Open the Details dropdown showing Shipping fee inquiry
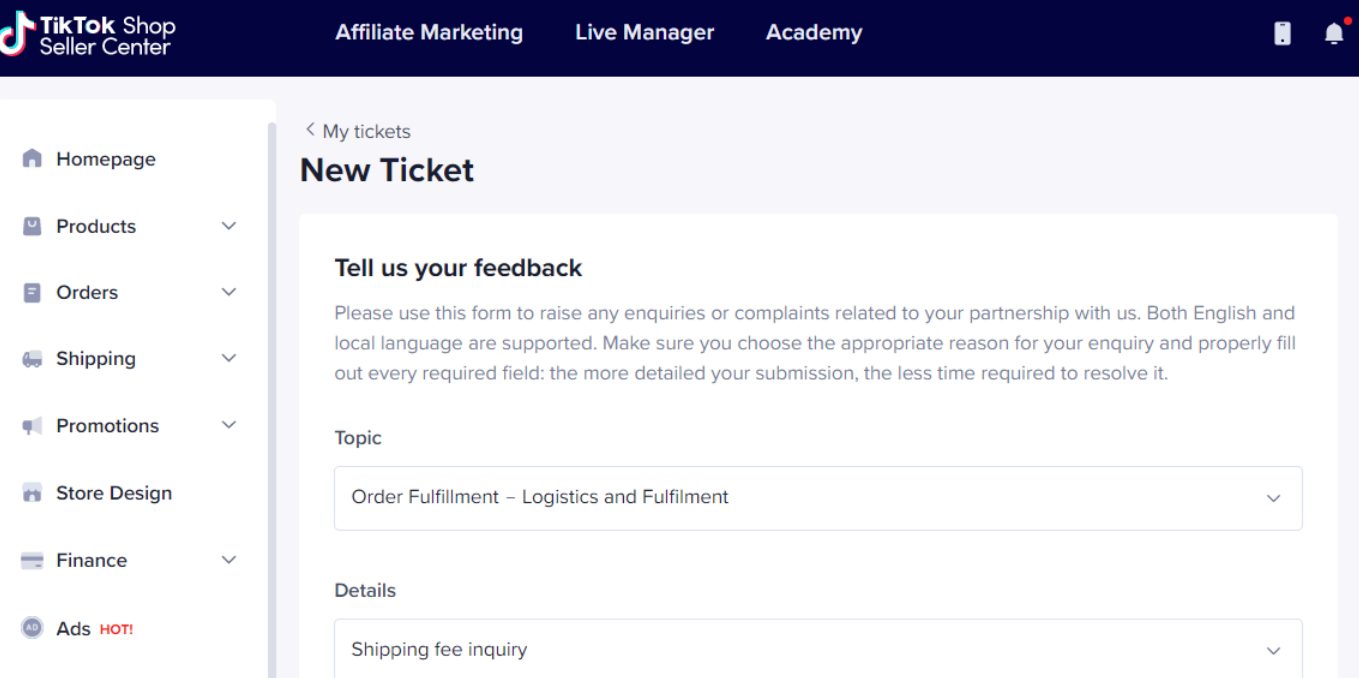This screenshot has height=678, width=1359. click(x=817, y=649)
